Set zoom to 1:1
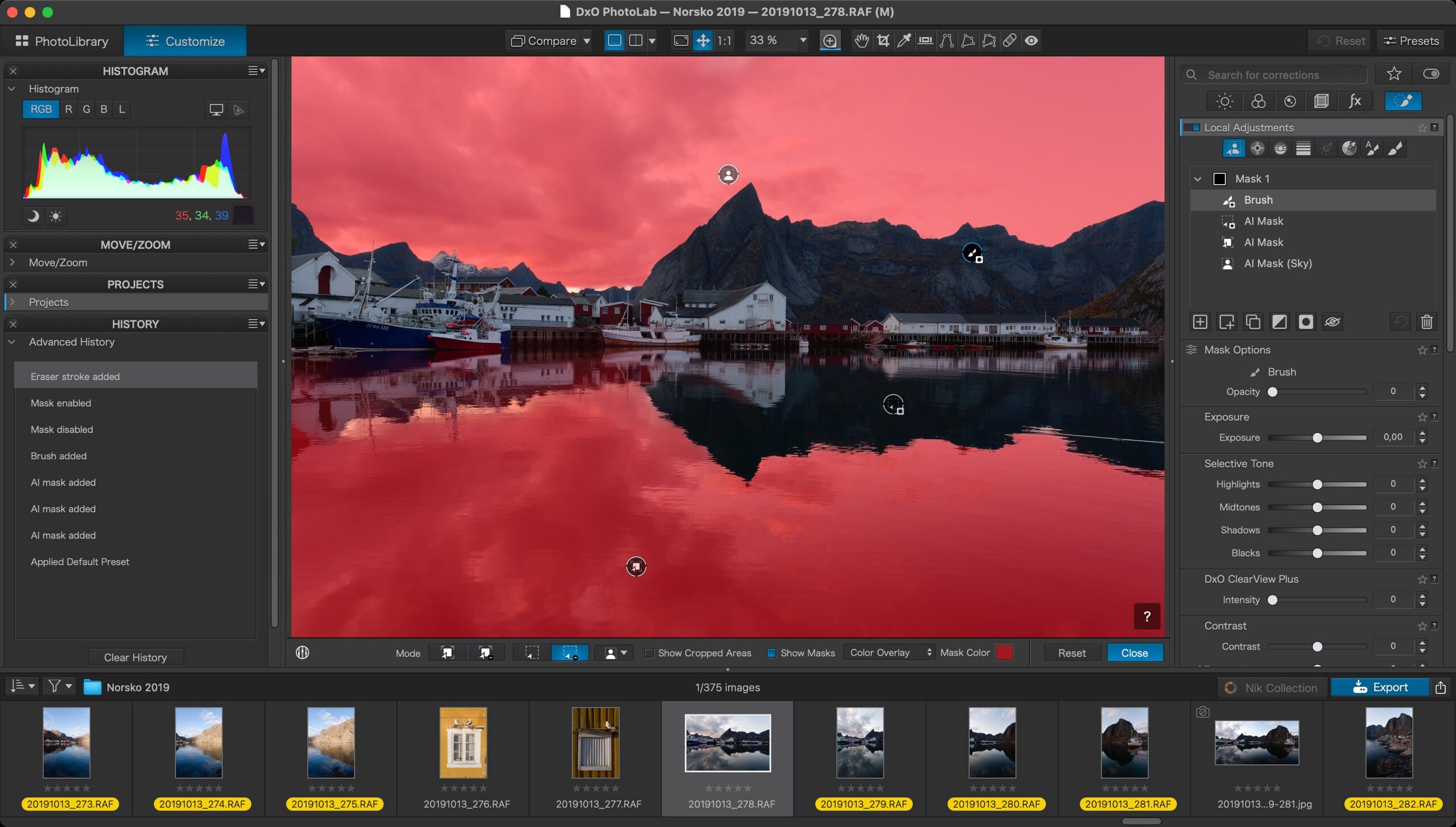1456x827 pixels. coord(724,40)
